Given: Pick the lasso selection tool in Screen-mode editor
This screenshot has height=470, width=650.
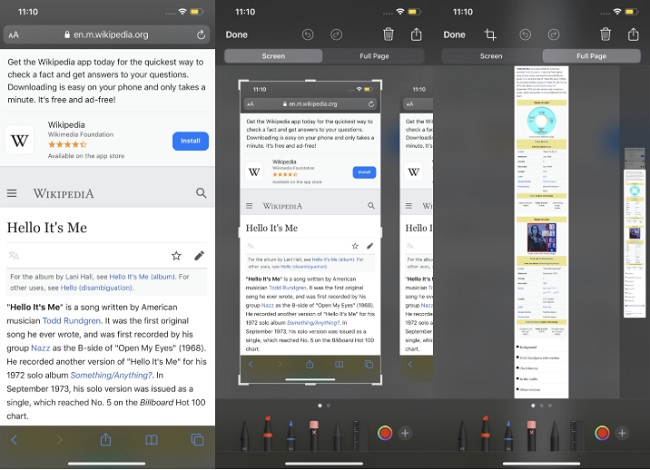Looking at the screenshot, I should click(337, 436).
